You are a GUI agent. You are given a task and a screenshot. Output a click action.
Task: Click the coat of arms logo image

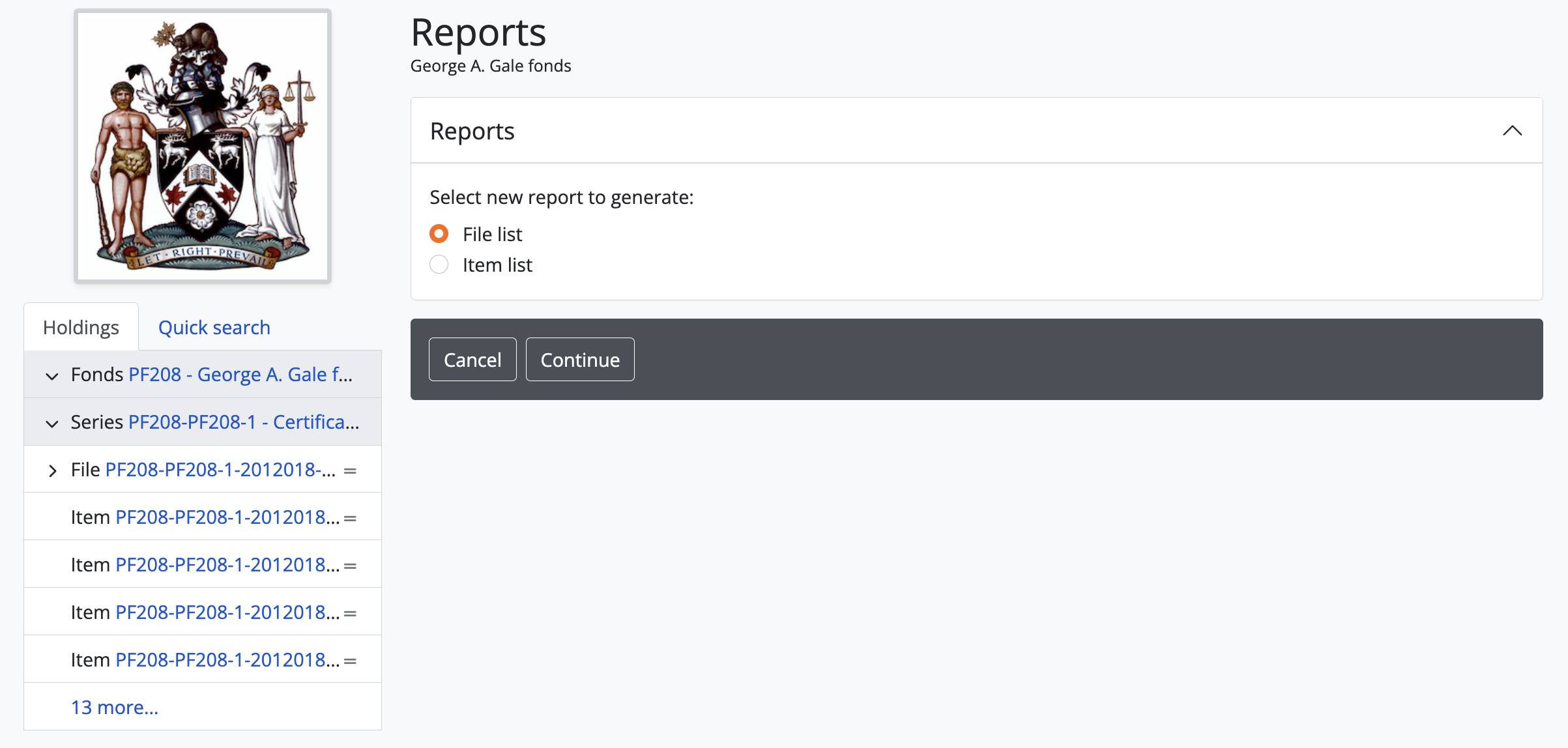[x=203, y=147]
